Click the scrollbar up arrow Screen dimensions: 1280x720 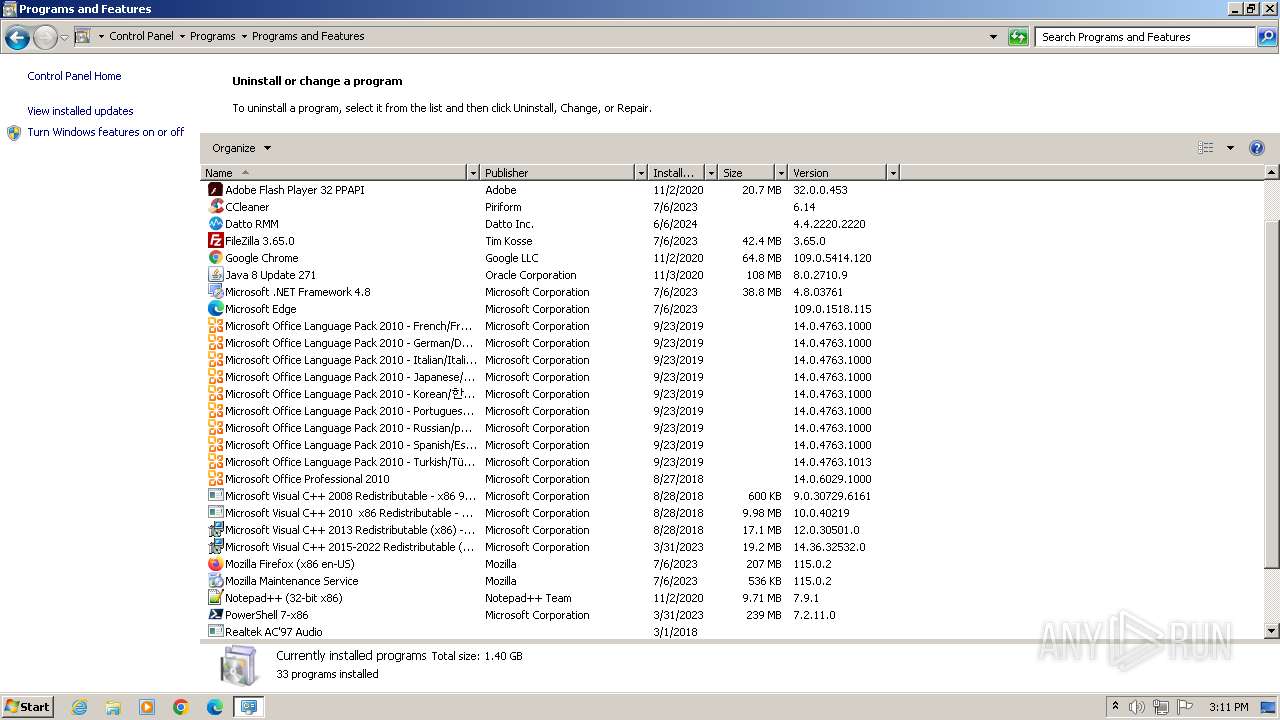(1272, 173)
